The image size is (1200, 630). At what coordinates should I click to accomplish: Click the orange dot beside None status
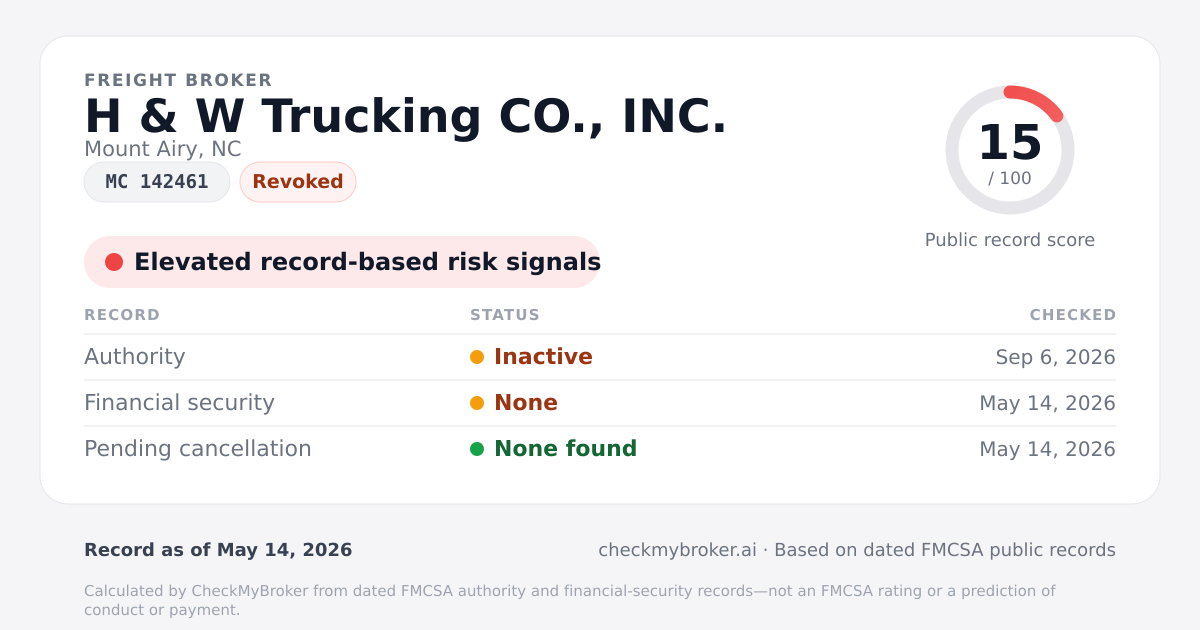pyautogui.click(x=477, y=403)
